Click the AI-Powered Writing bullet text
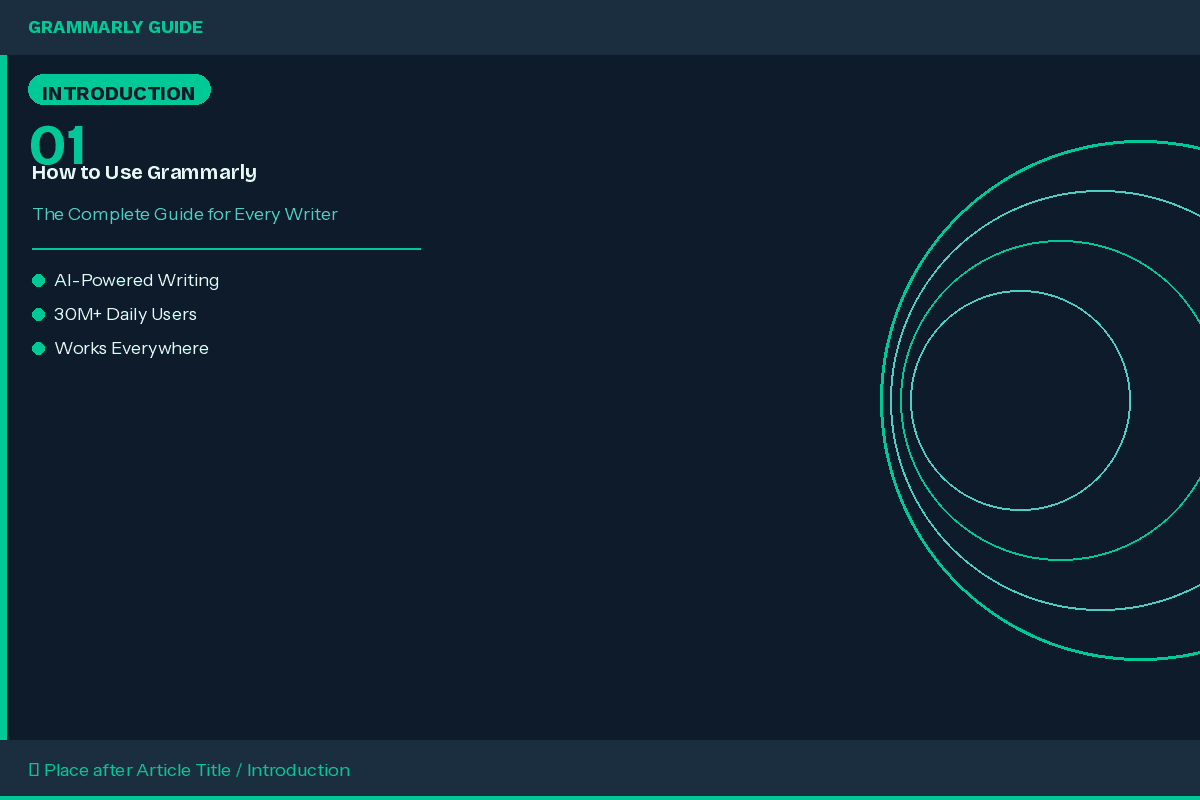The height and width of the screenshot is (800, 1200). tap(136, 280)
